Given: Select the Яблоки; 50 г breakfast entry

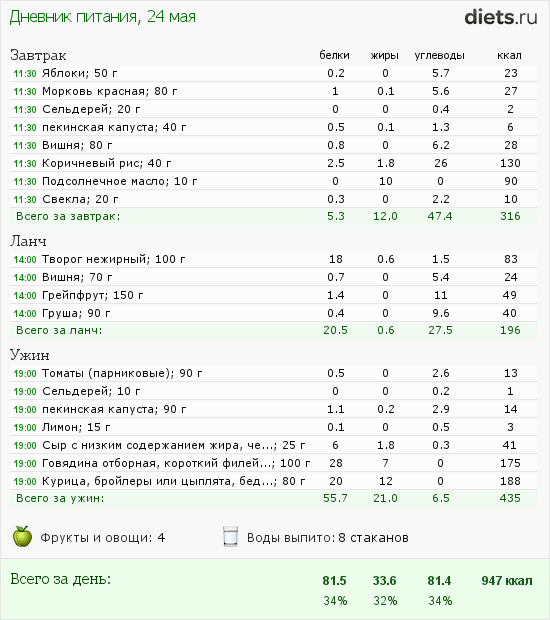Looking at the screenshot, I should (x=79, y=73).
